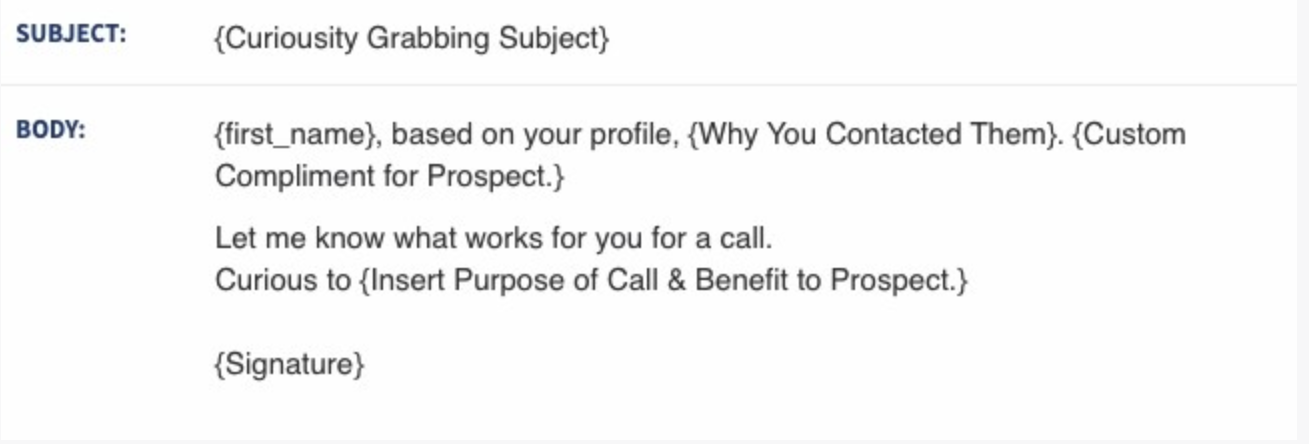
Task: Click the BODY field label
Action: (51, 130)
